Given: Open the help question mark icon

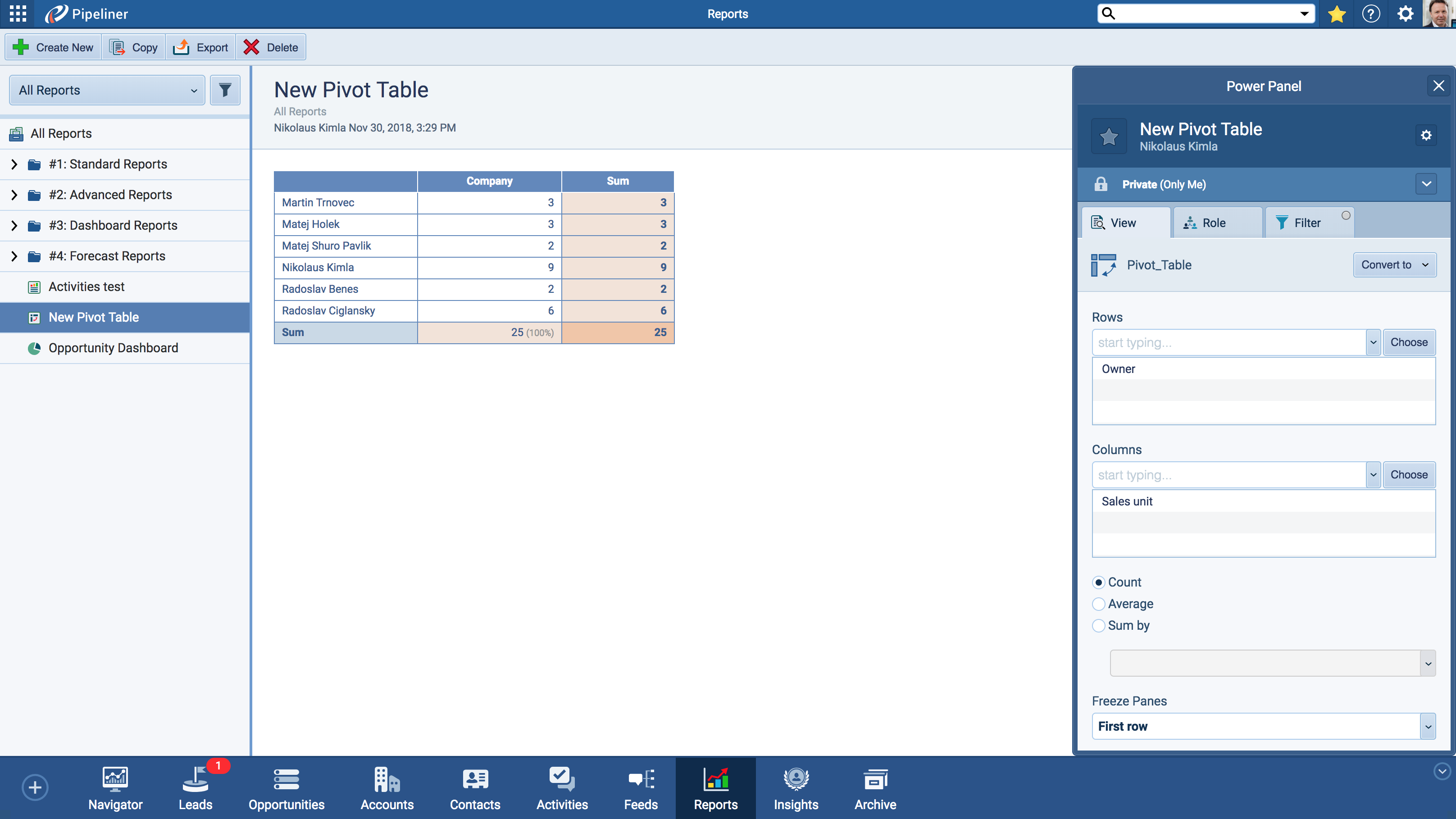Looking at the screenshot, I should [x=1371, y=14].
